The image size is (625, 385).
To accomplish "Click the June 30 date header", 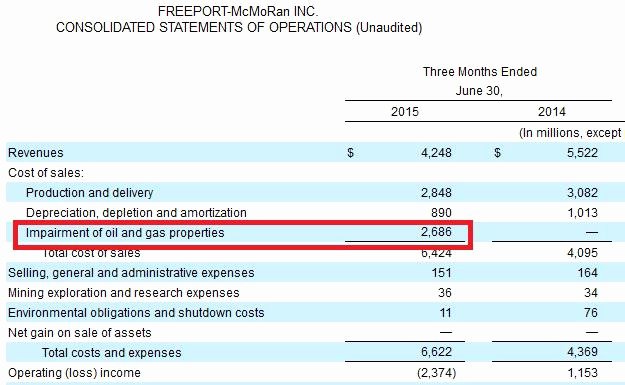I will pos(479,91).
